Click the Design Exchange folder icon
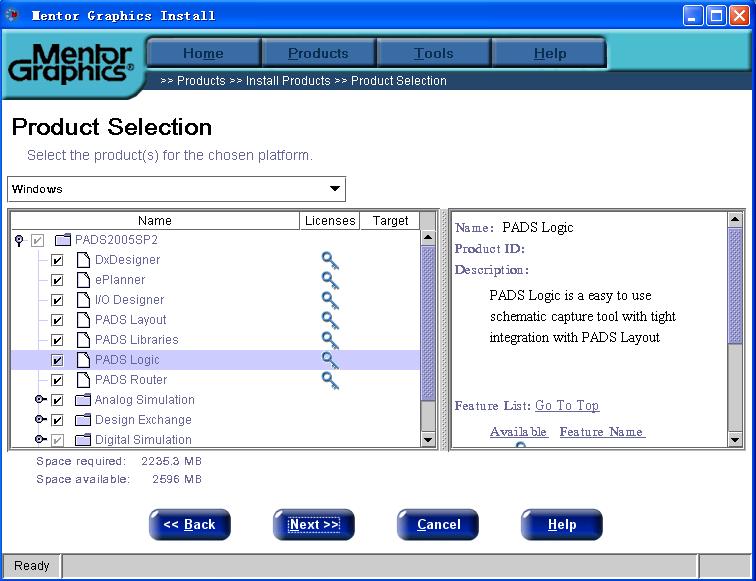The width and height of the screenshot is (756, 581). [x=83, y=420]
